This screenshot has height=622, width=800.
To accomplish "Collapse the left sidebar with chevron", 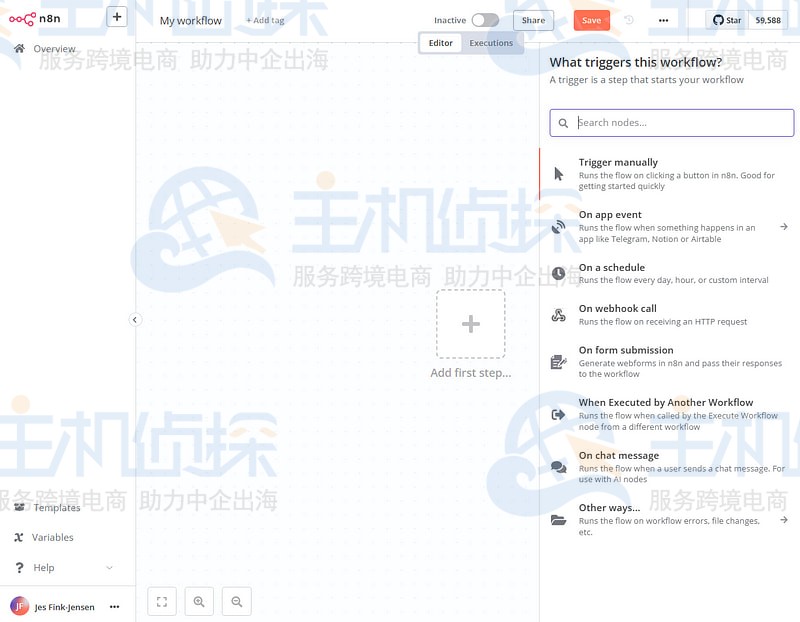I will click(135, 319).
